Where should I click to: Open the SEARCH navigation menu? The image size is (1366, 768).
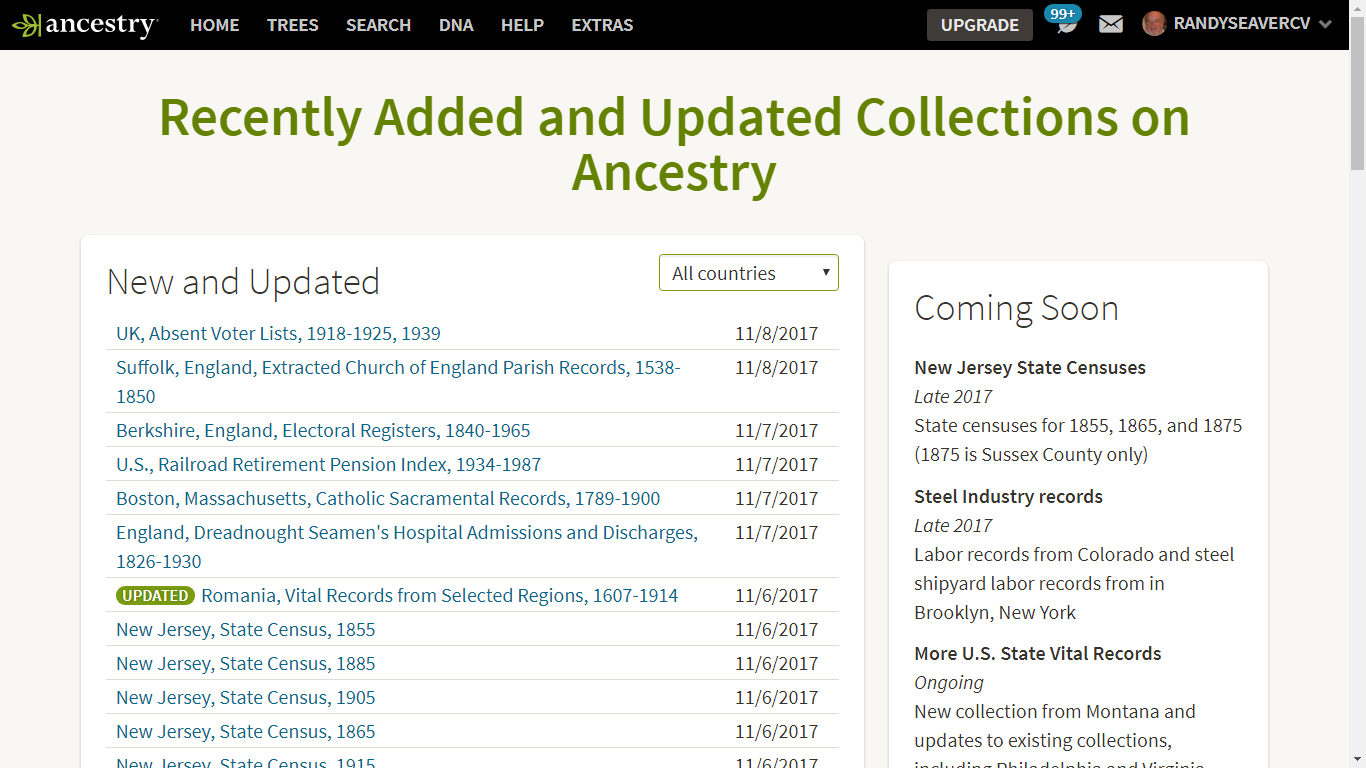tap(378, 25)
